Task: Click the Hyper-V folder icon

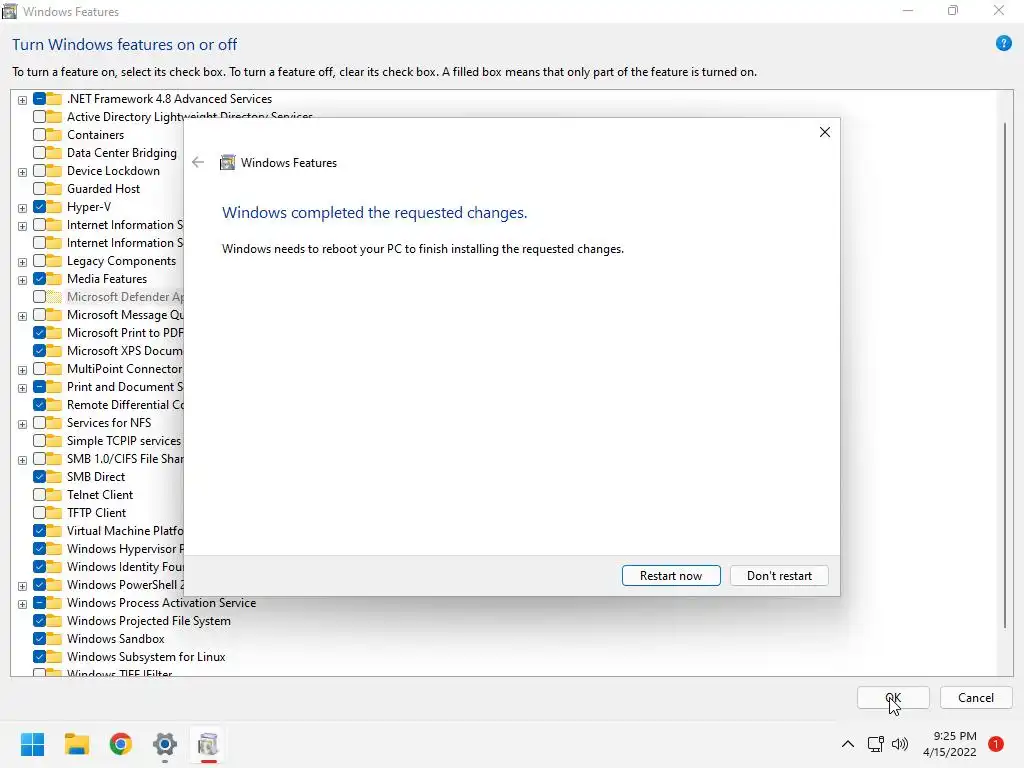Action: click(x=54, y=206)
